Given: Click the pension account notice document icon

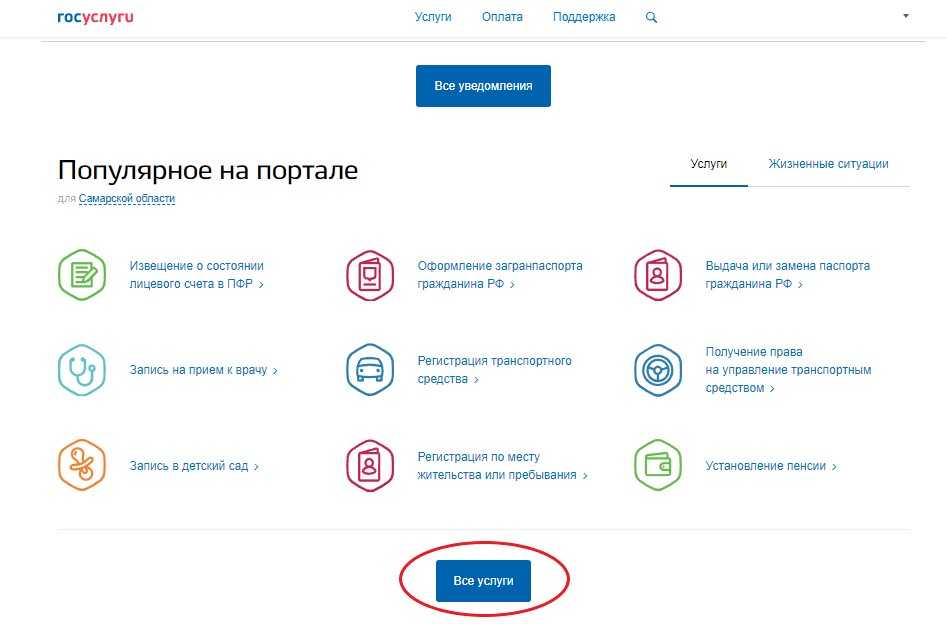Looking at the screenshot, I should [82, 274].
